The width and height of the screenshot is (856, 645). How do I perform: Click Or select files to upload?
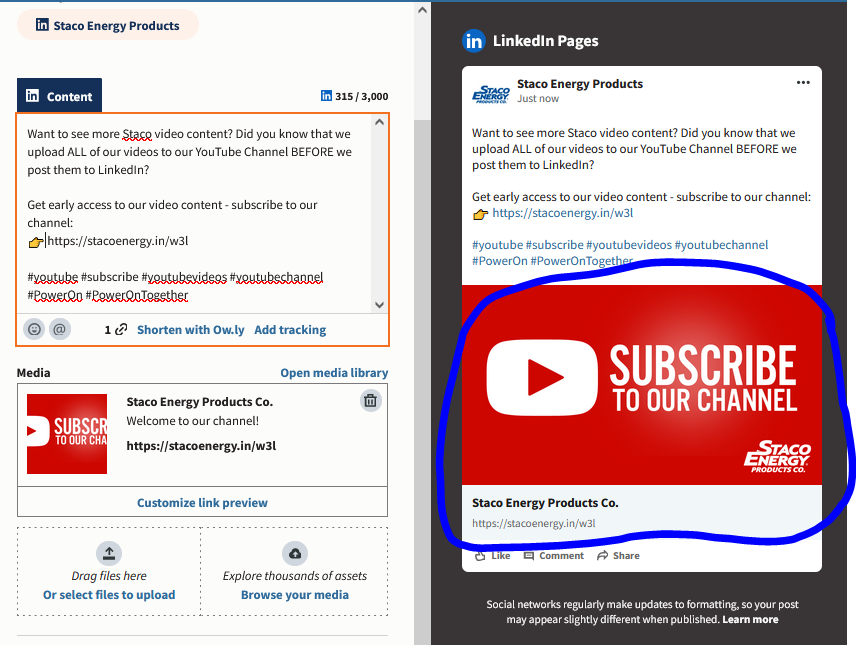pyautogui.click(x=109, y=595)
